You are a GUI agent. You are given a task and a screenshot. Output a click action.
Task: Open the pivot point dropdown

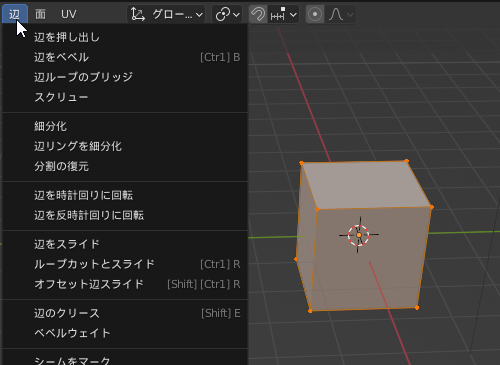[x=227, y=14]
